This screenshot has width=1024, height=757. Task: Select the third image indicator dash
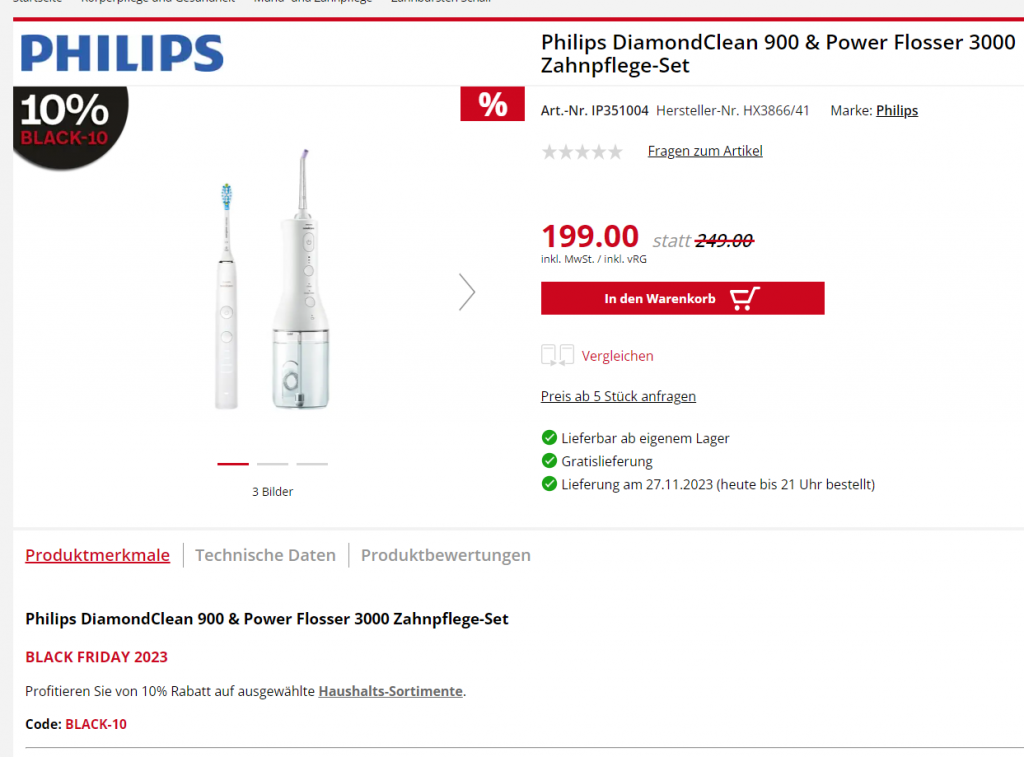click(312, 464)
